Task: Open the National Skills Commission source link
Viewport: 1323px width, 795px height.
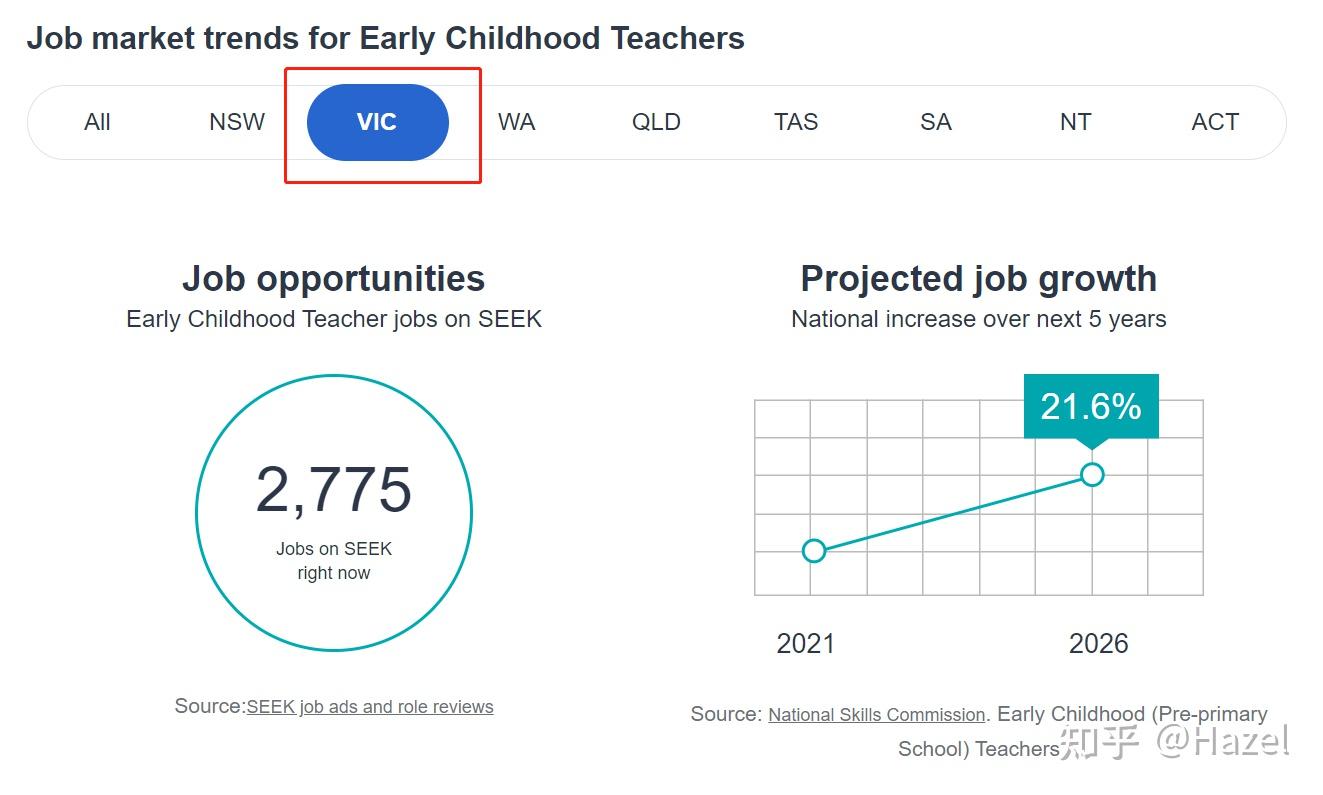Action: (x=877, y=715)
